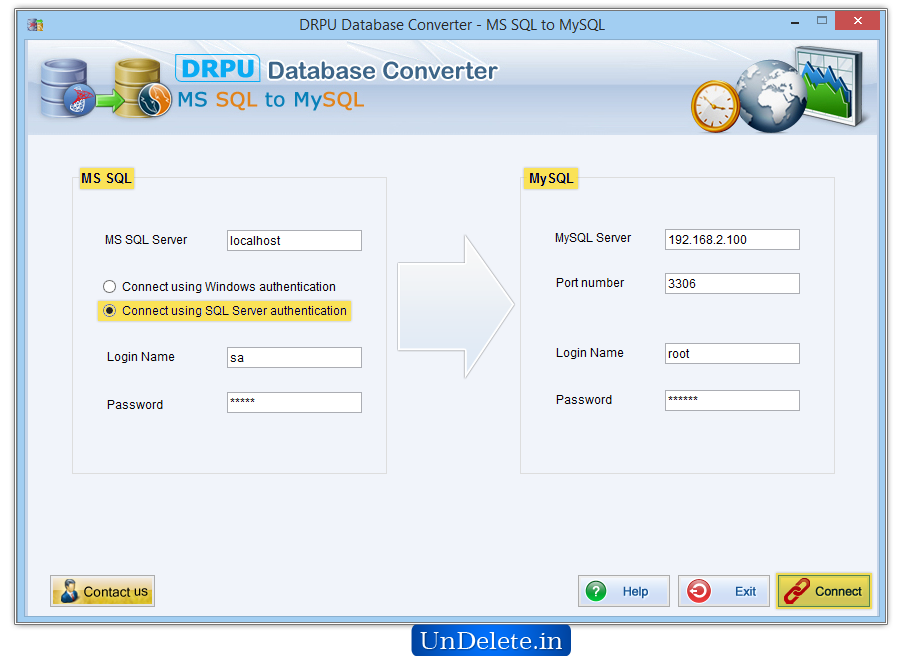
Task: Click the green question mark Help icon
Action: (x=596, y=591)
